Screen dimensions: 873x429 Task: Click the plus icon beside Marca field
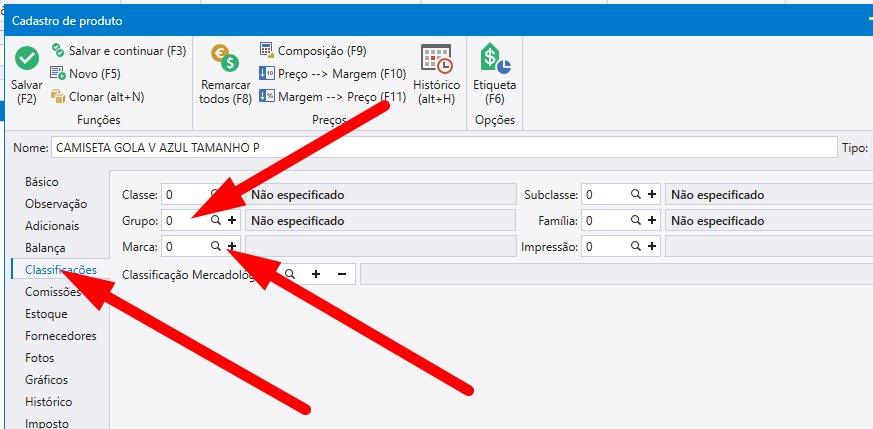(x=232, y=245)
